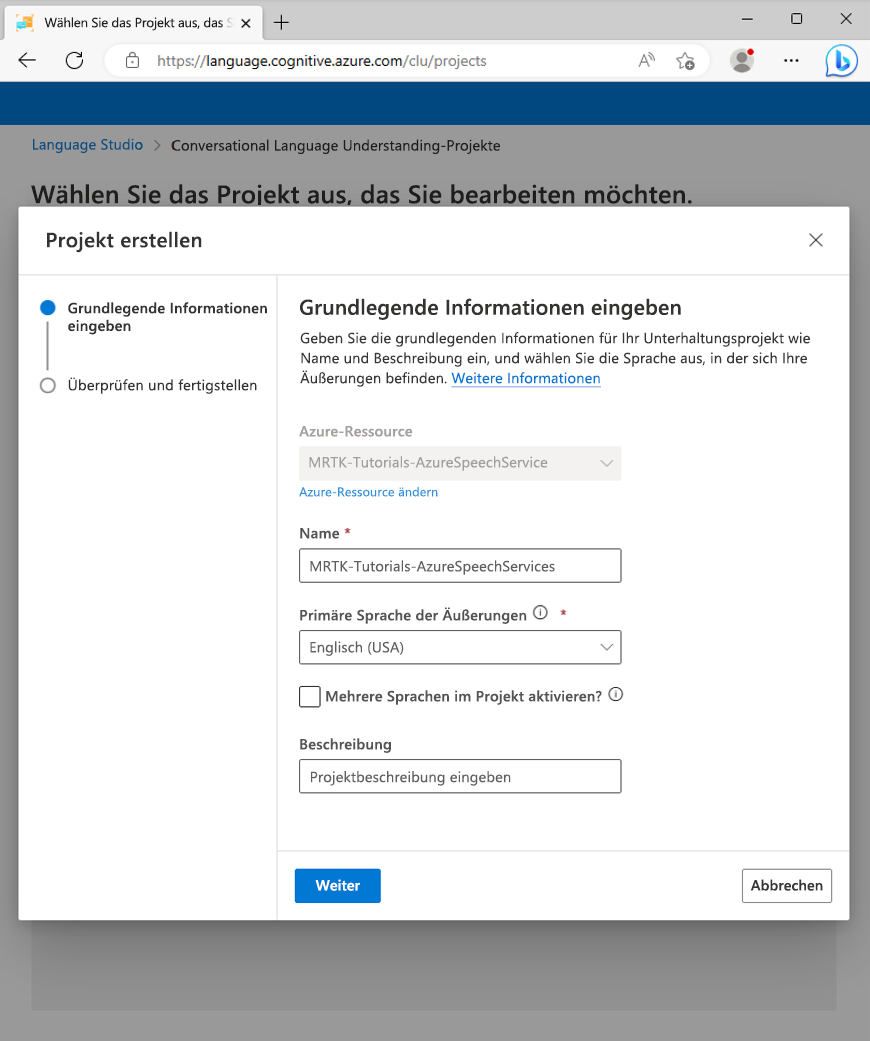Click the browser address bar URL
870x1041 pixels.
(321, 61)
